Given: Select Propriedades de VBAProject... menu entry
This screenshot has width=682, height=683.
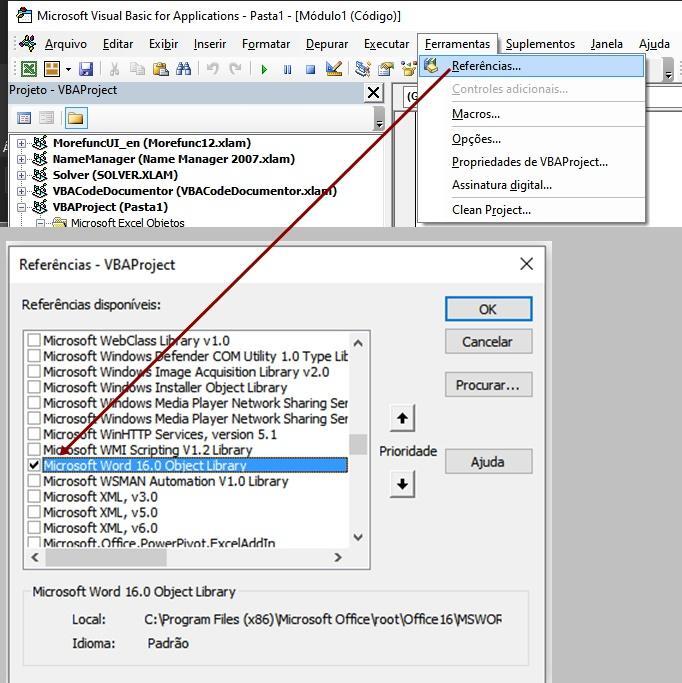Looking at the screenshot, I should point(531,162).
